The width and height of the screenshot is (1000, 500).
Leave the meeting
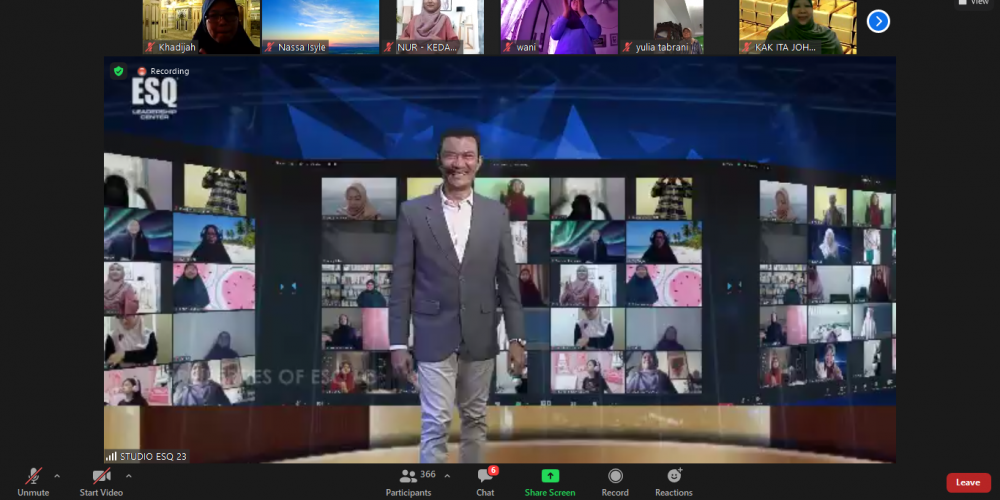(x=967, y=482)
